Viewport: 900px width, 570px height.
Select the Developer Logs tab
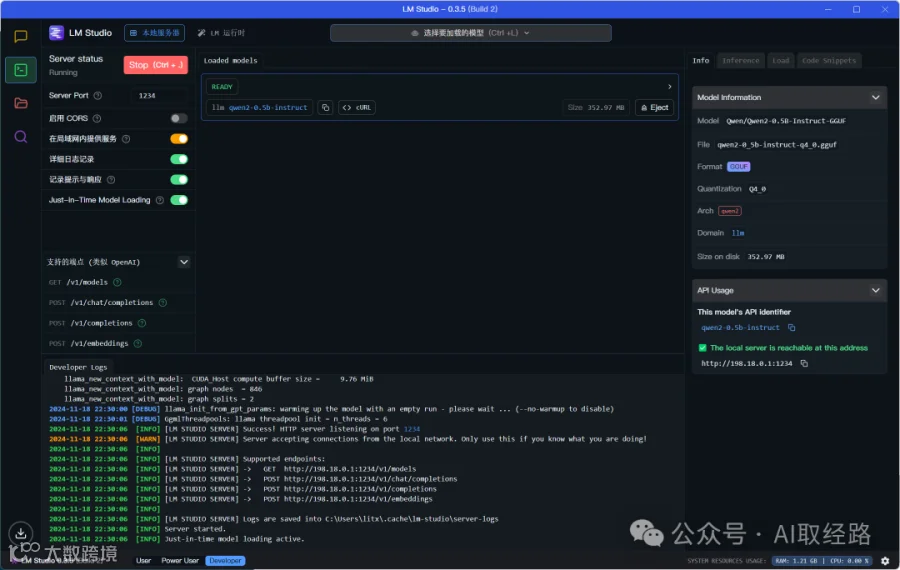point(78,367)
